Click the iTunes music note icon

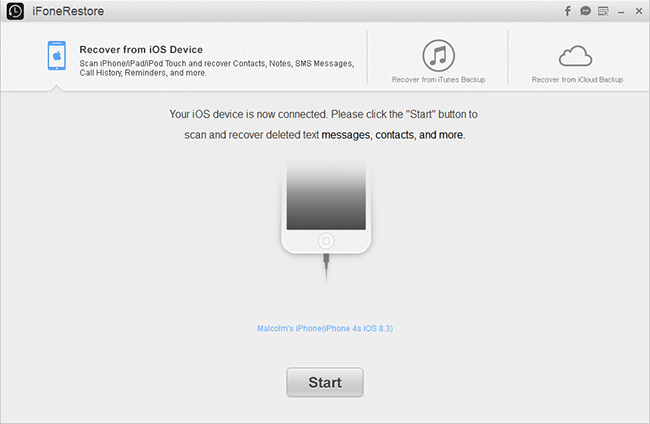click(438, 55)
